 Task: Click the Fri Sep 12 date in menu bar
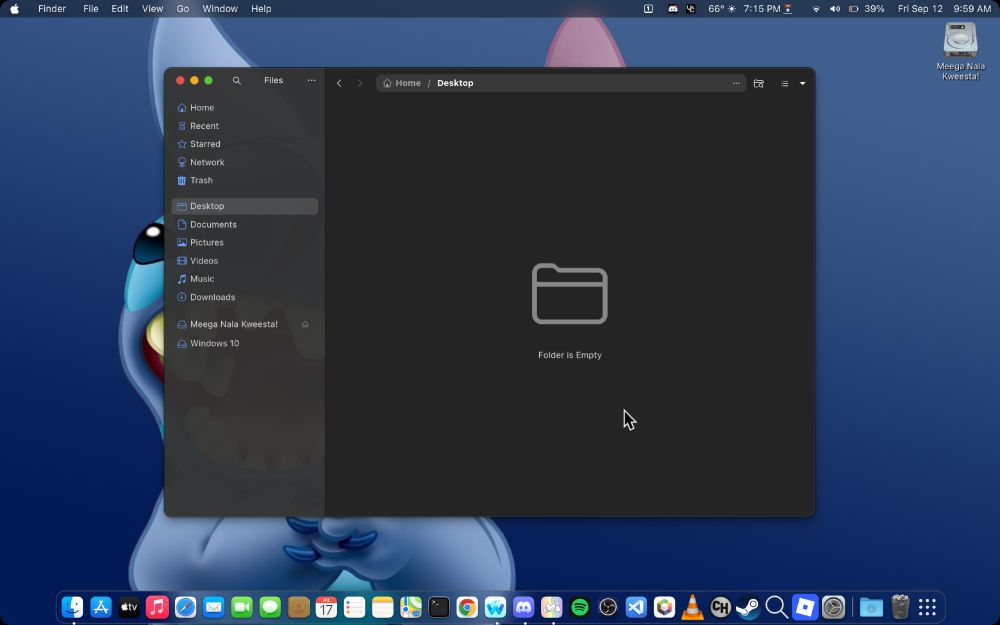920,9
